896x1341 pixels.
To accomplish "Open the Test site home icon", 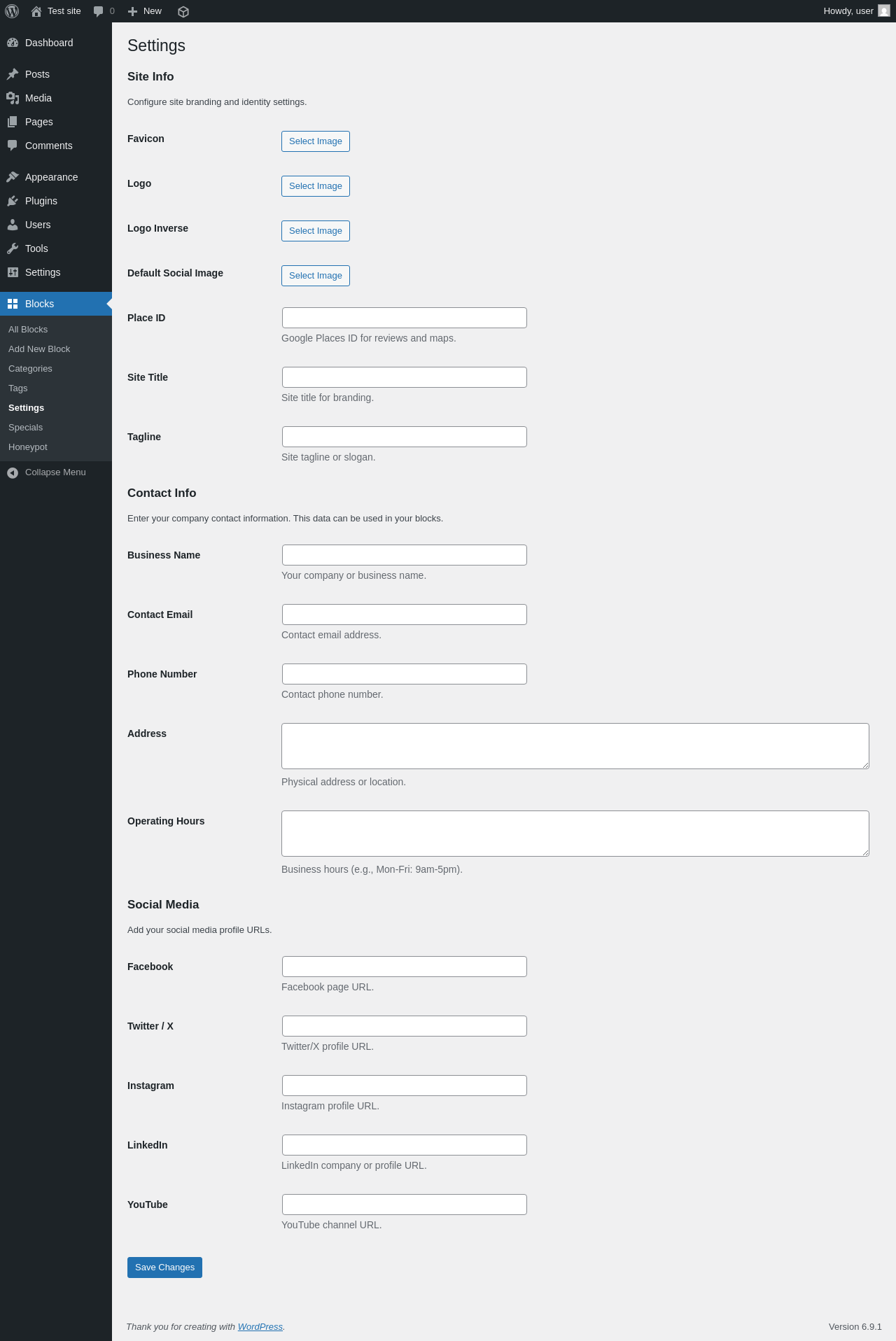I will pos(36,11).
